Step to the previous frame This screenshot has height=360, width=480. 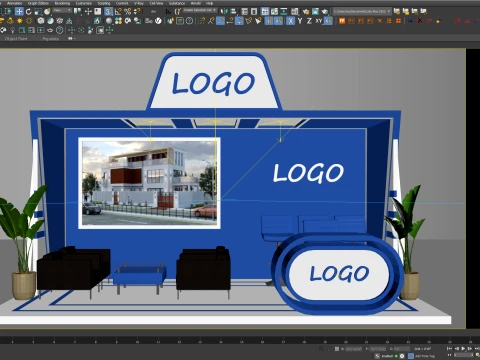pos(456,349)
